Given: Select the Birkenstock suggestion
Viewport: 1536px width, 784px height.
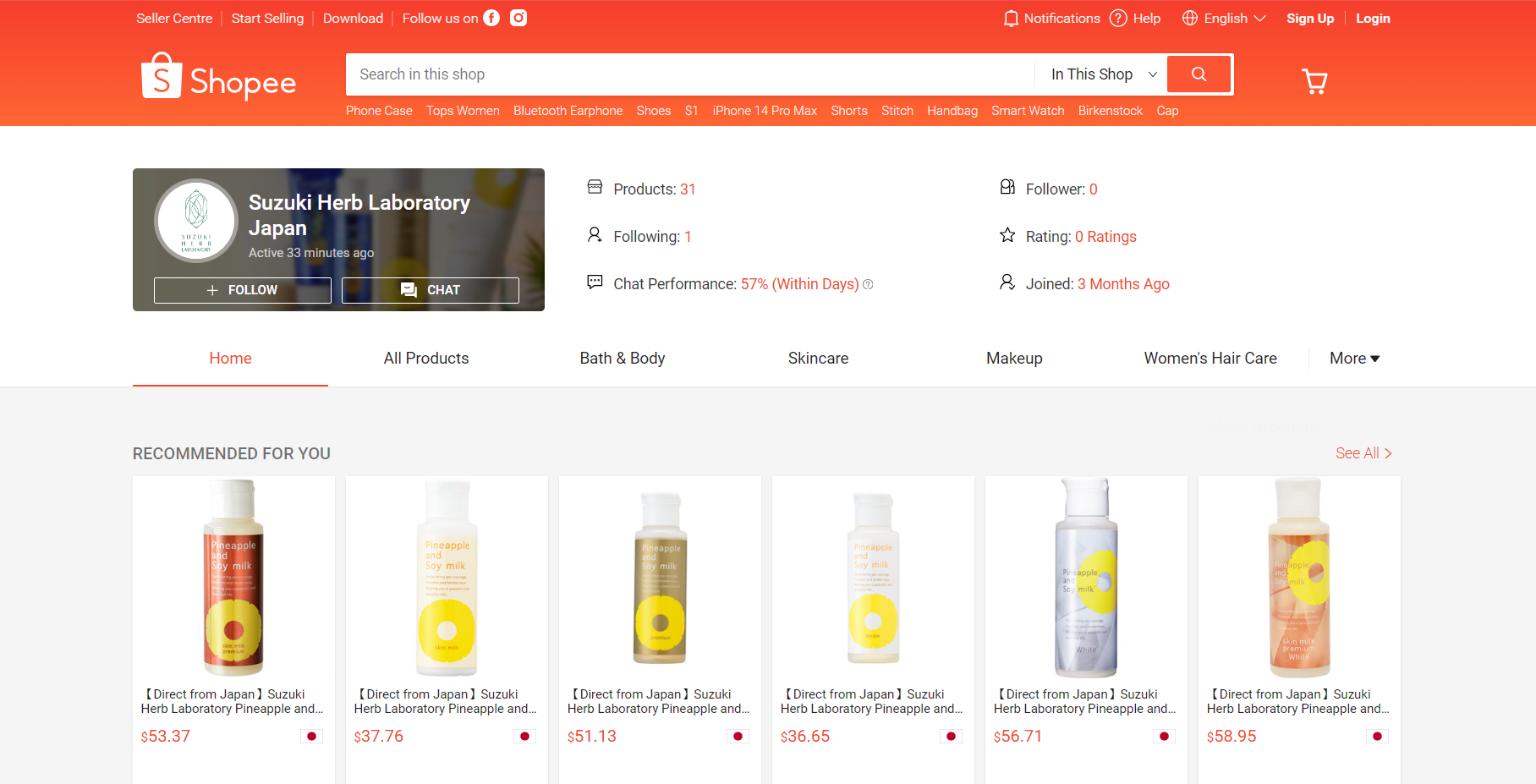Looking at the screenshot, I should [1110, 111].
